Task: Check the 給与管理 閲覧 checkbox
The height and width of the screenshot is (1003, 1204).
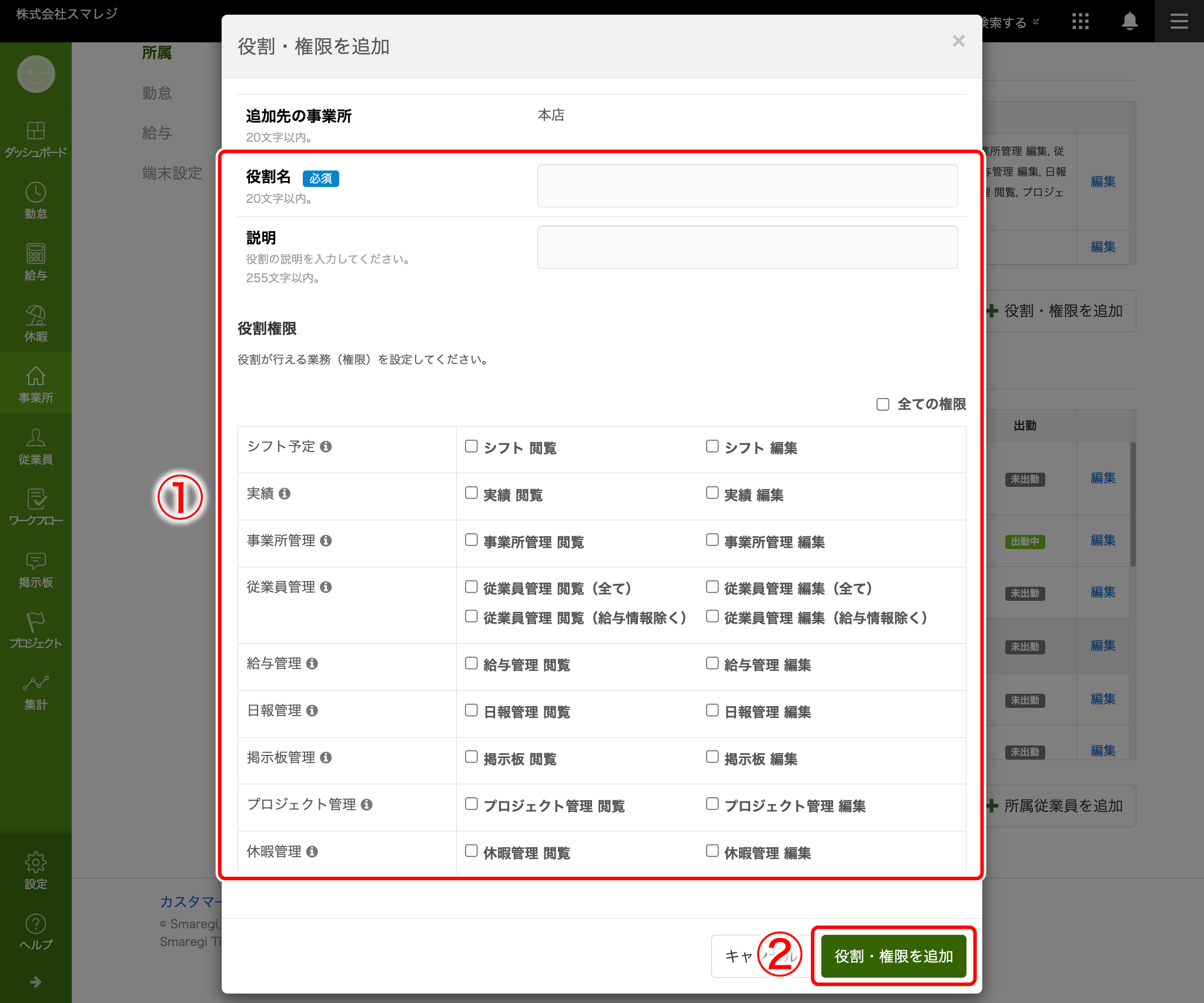Action: [471, 663]
